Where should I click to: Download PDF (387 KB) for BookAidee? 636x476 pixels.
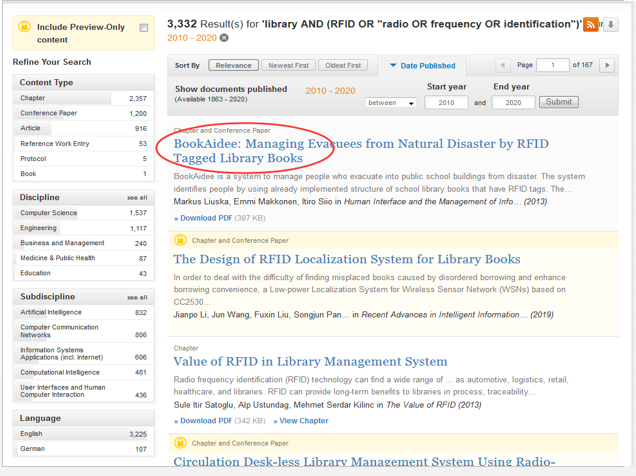pyautogui.click(x=219, y=218)
